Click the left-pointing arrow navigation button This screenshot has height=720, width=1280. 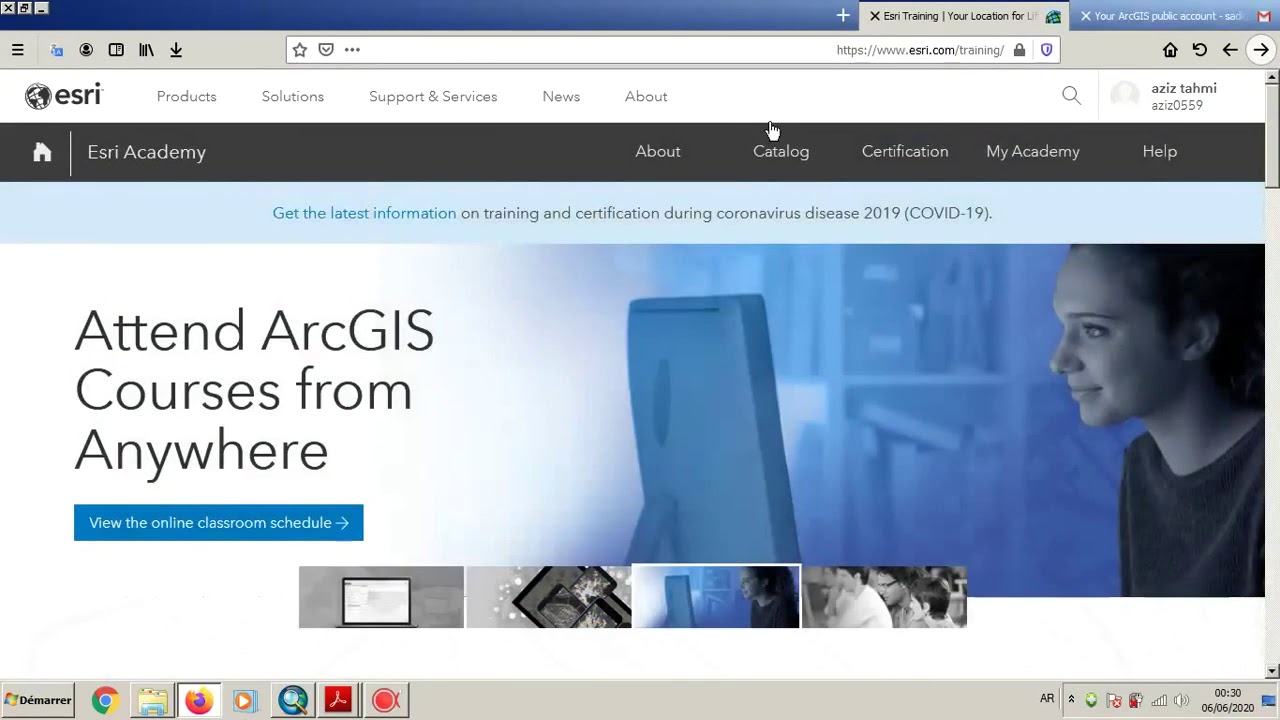pyautogui.click(x=1230, y=50)
